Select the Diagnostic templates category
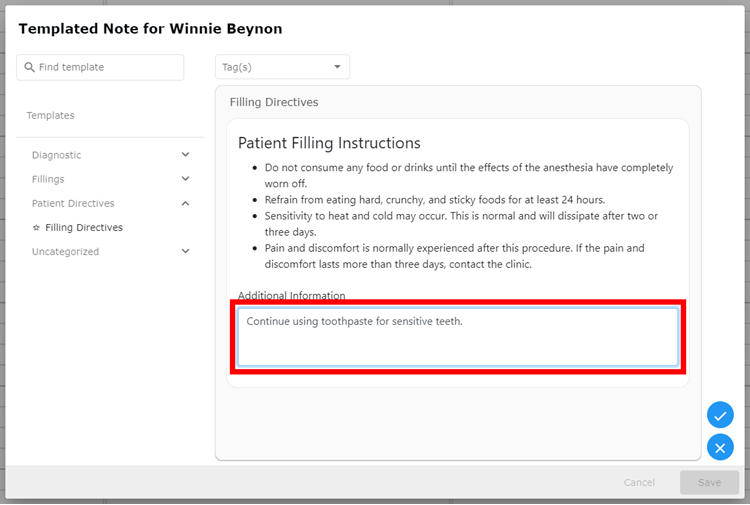 [x=56, y=155]
